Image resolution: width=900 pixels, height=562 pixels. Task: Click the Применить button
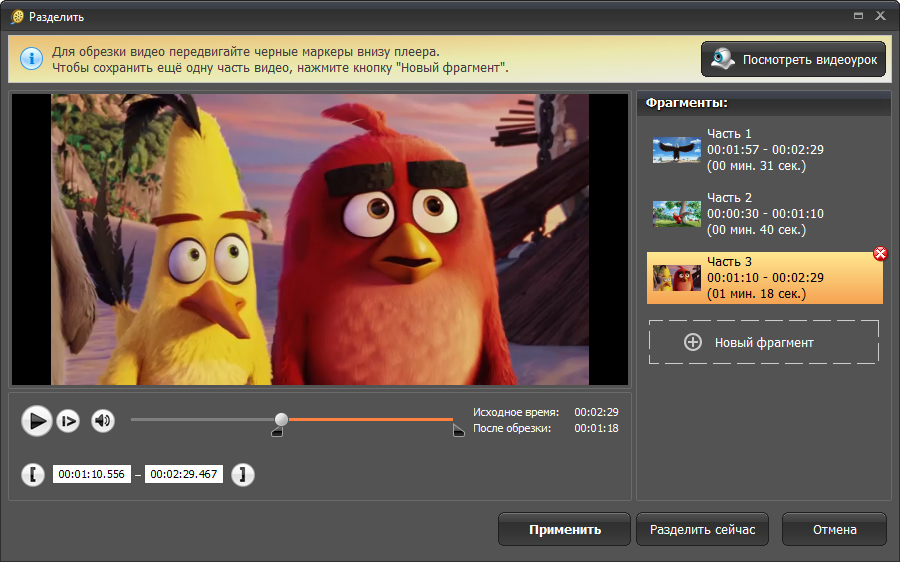pos(564,530)
